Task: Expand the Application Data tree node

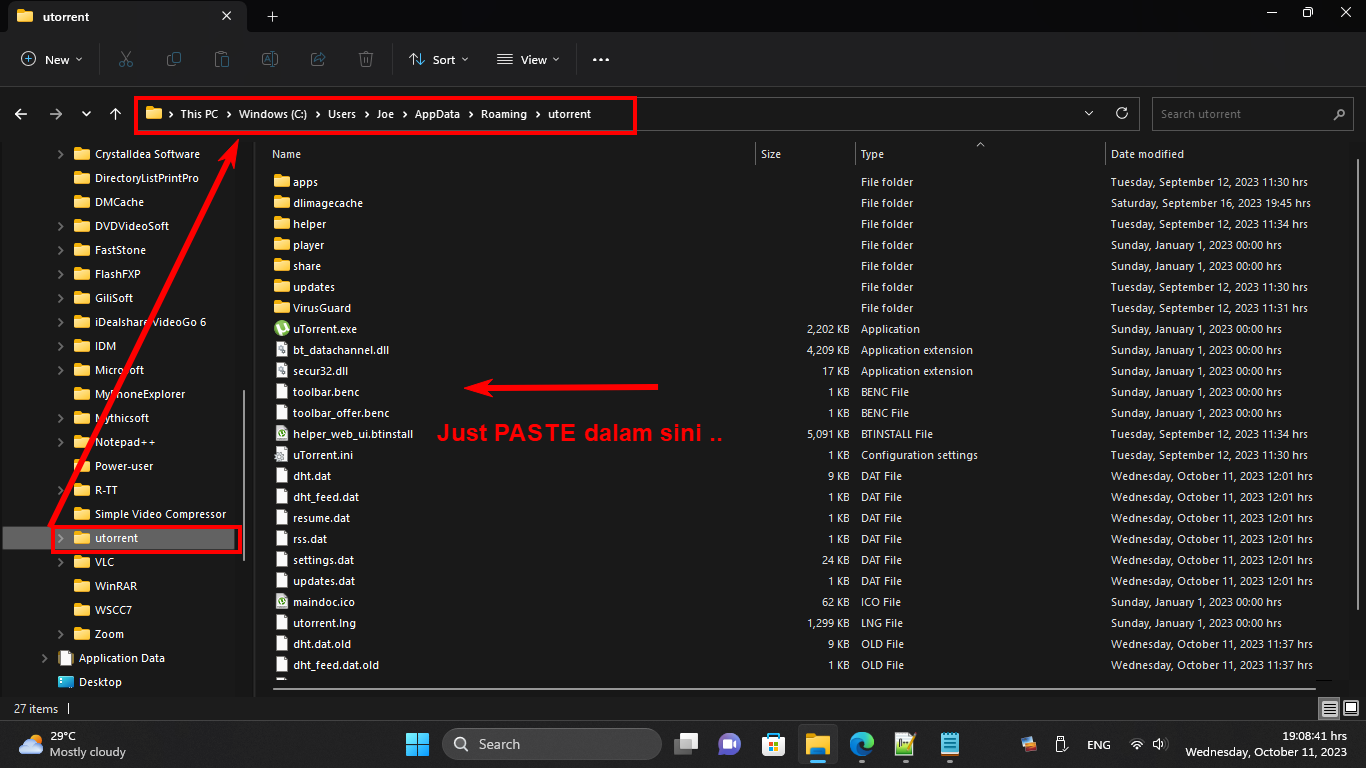Action: pos(44,658)
